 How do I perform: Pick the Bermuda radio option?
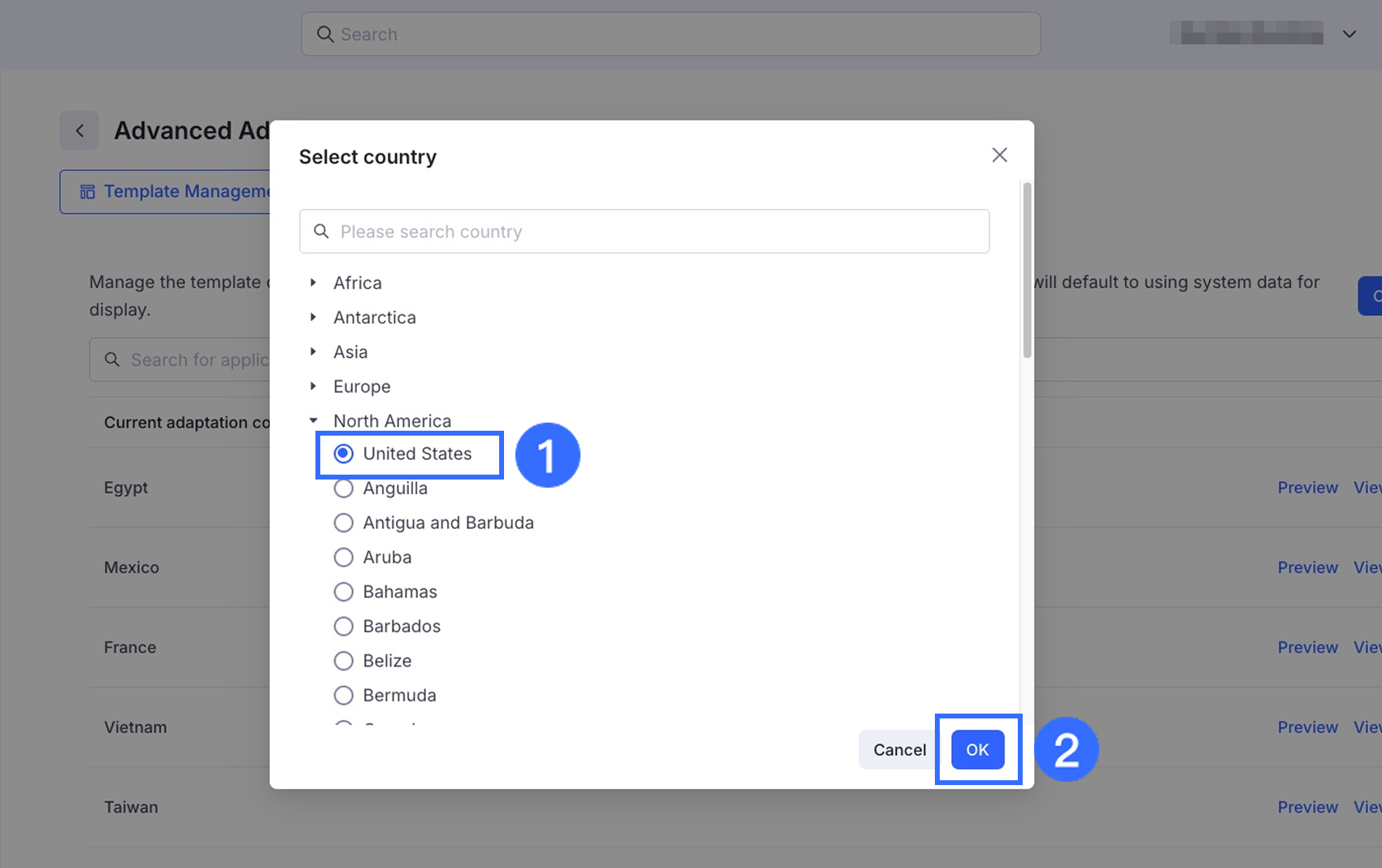pyautogui.click(x=344, y=696)
